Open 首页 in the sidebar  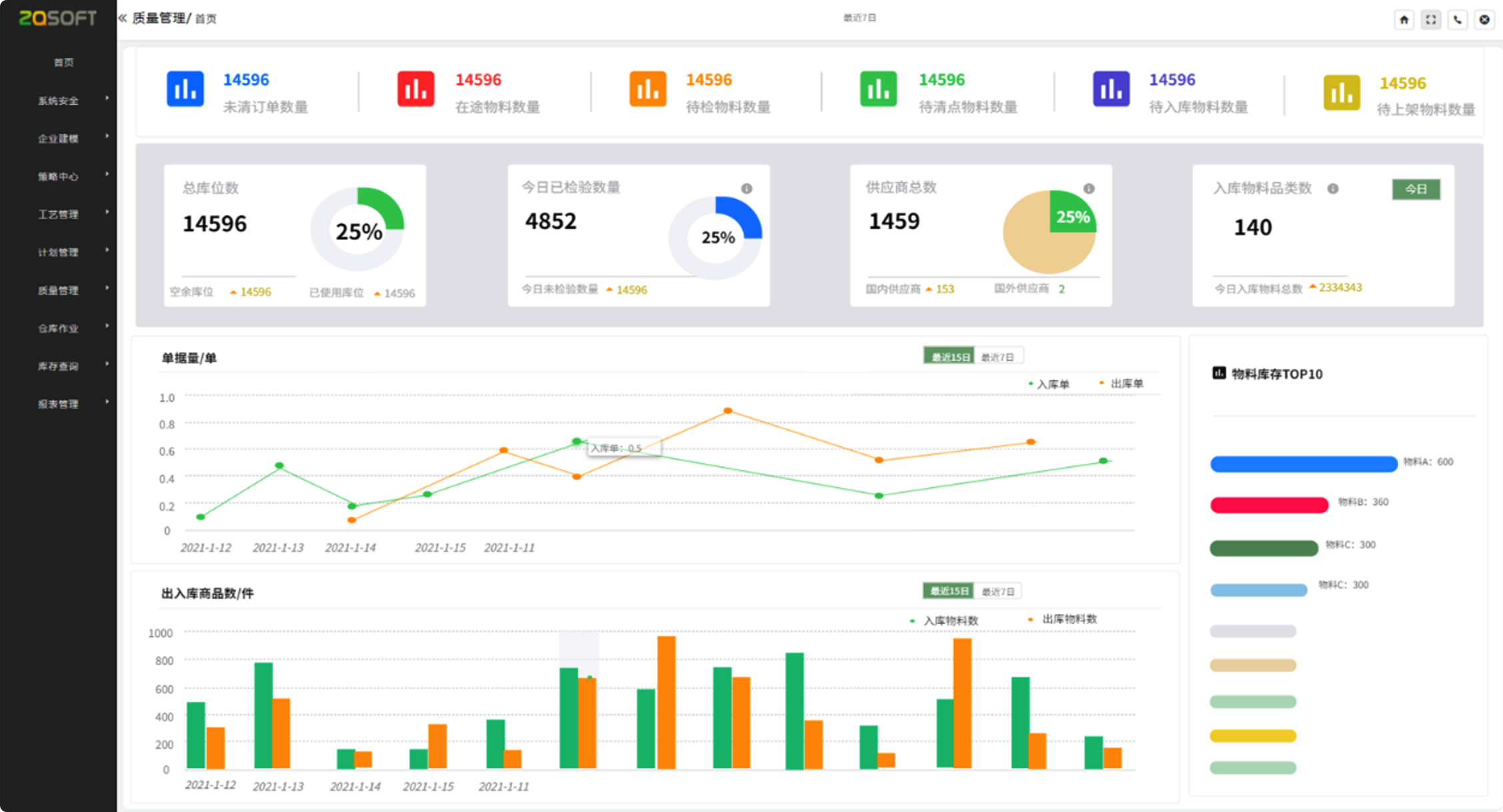[x=63, y=62]
